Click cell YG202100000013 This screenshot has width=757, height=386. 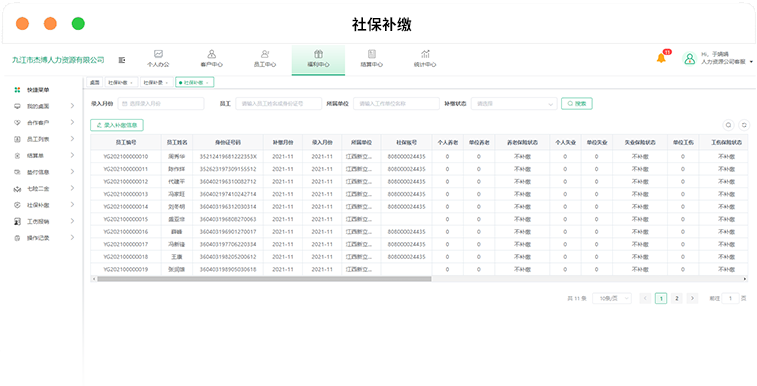(x=126, y=194)
